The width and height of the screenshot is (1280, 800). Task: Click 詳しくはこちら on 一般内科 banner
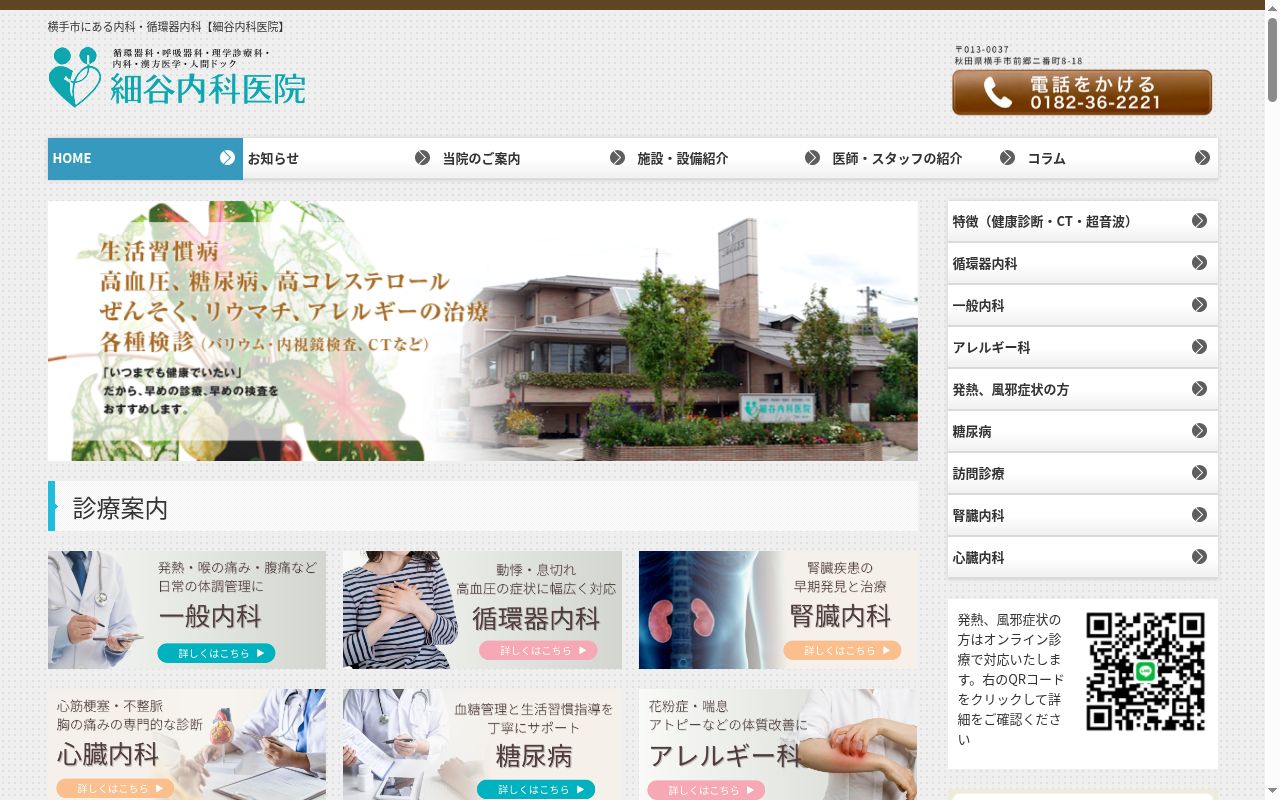(x=216, y=653)
